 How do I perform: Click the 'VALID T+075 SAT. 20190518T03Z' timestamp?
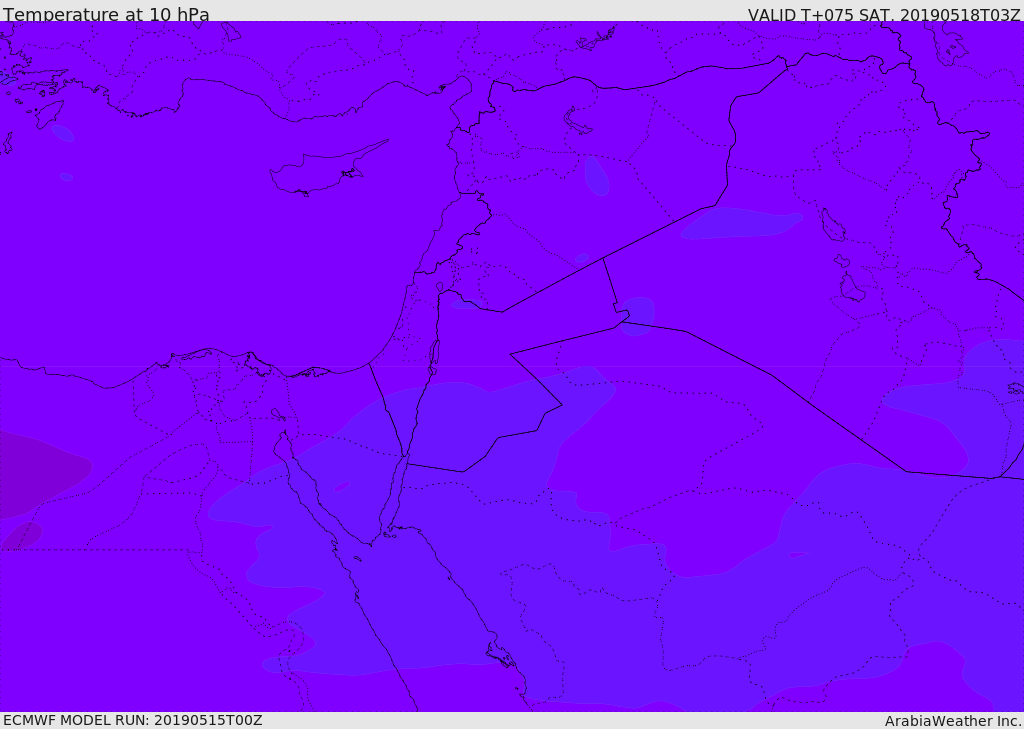884,14
